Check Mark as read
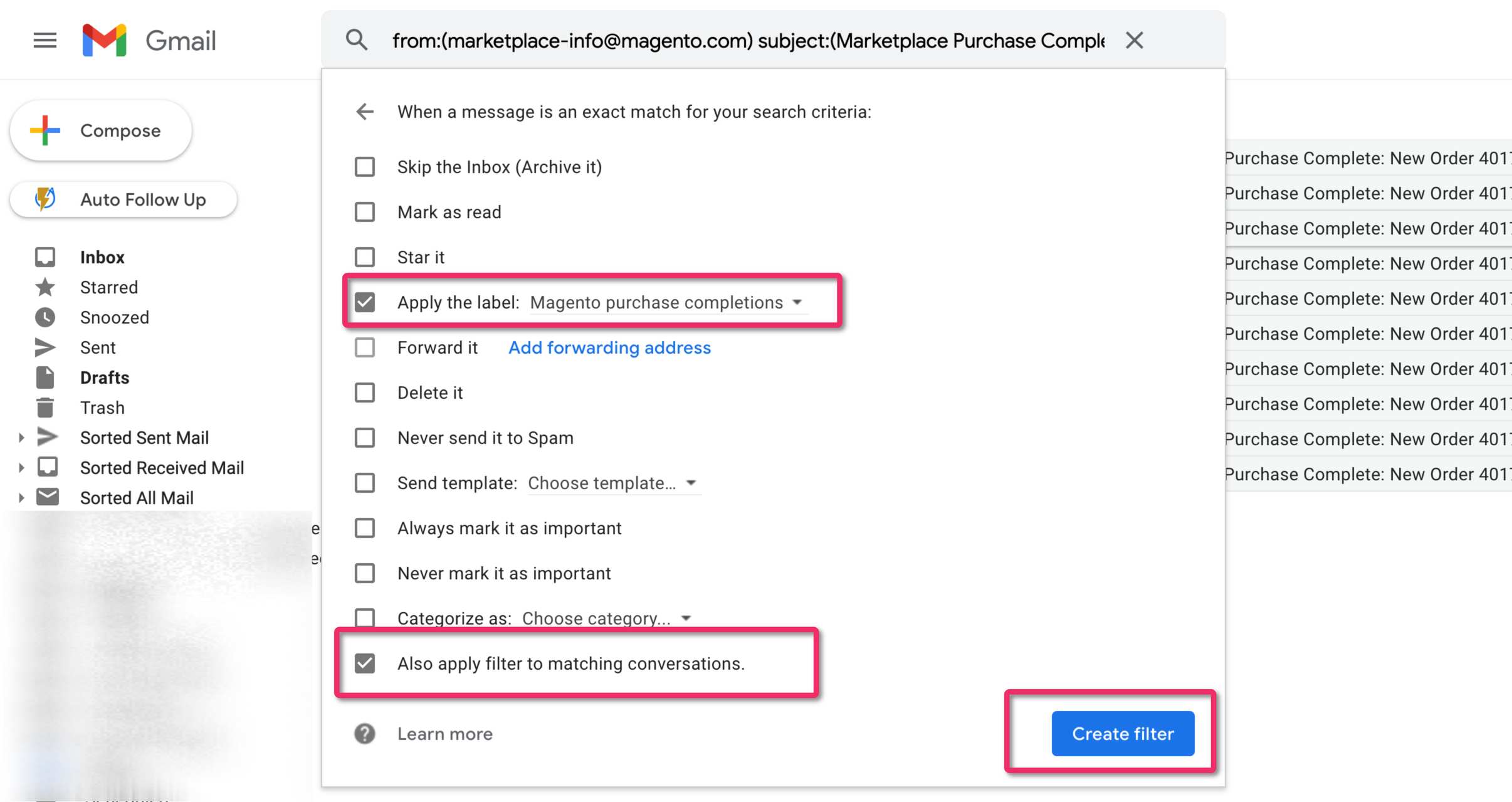1512x802 pixels. coord(365,212)
